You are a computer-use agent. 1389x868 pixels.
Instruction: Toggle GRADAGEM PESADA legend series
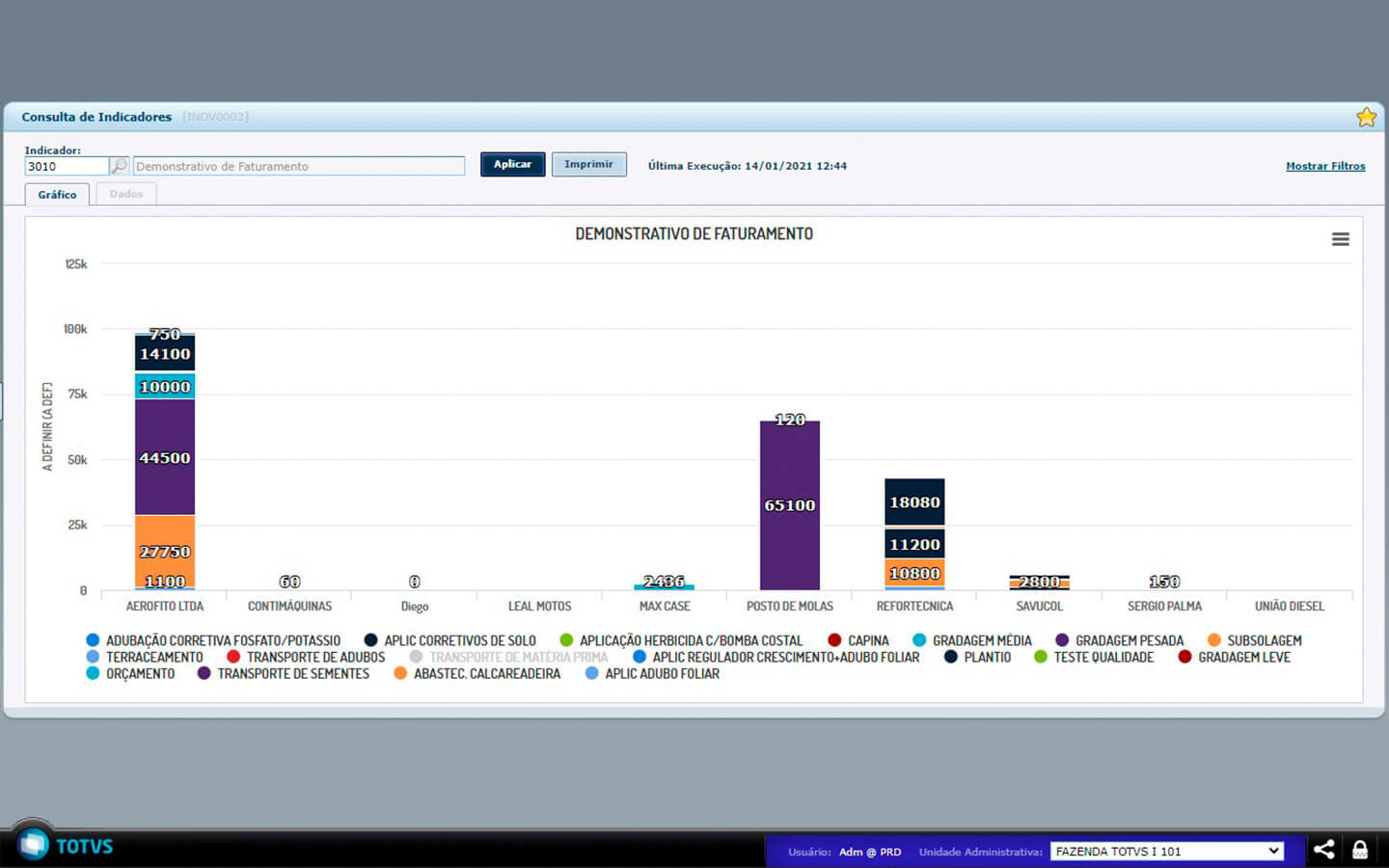point(1129,640)
